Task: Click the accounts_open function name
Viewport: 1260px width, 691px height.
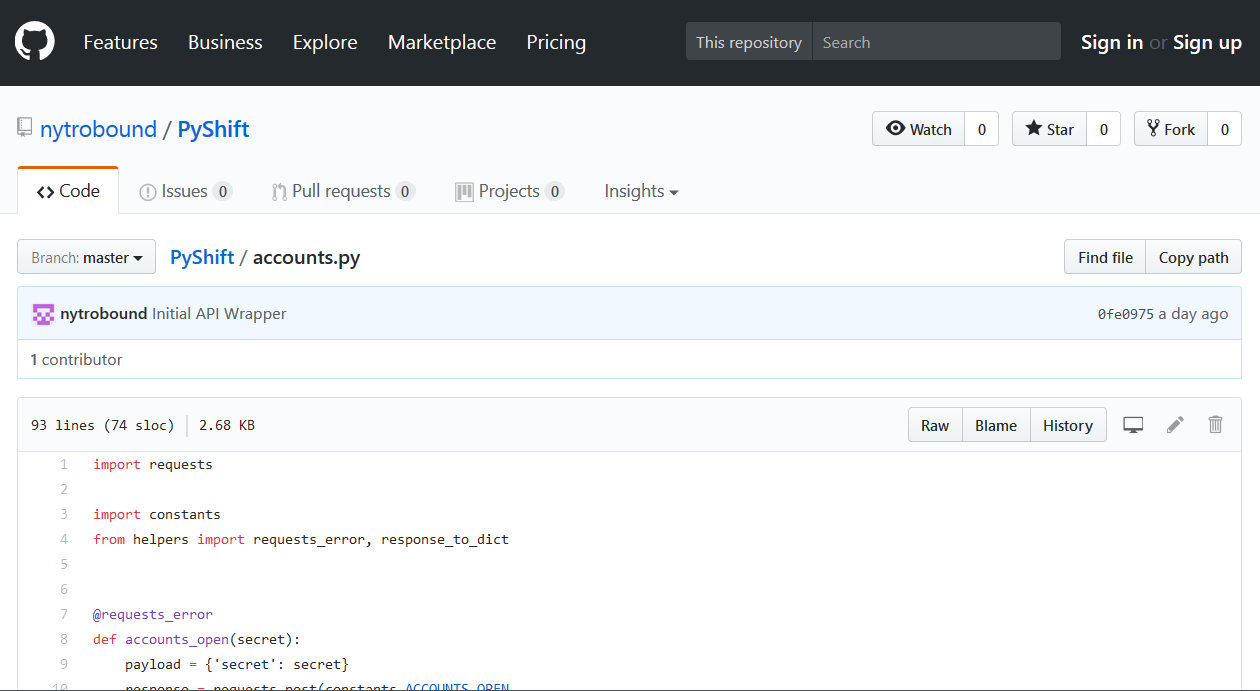Action: pos(177,639)
